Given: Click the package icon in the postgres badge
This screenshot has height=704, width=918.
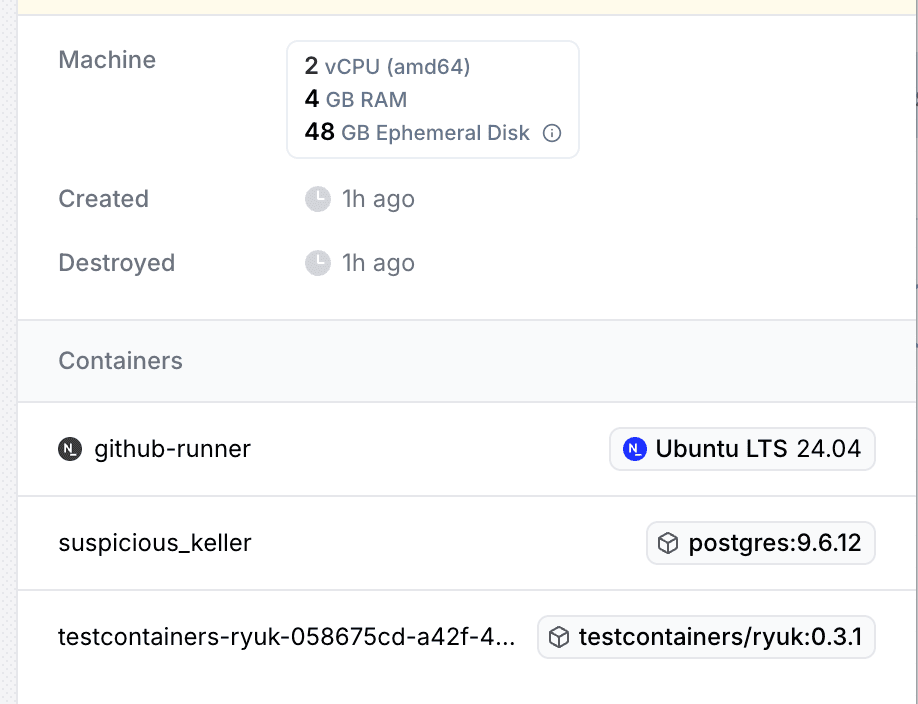Looking at the screenshot, I should click(667, 543).
